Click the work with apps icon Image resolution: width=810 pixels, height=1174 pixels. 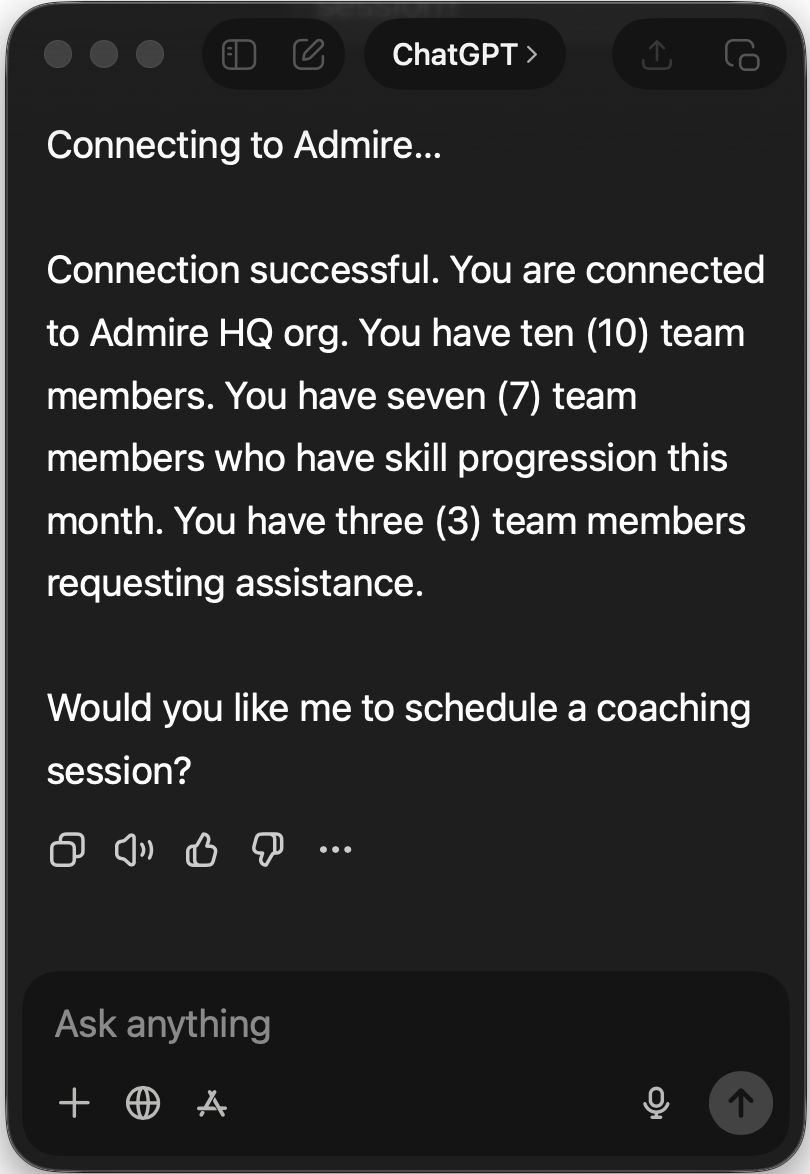click(211, 1103)
